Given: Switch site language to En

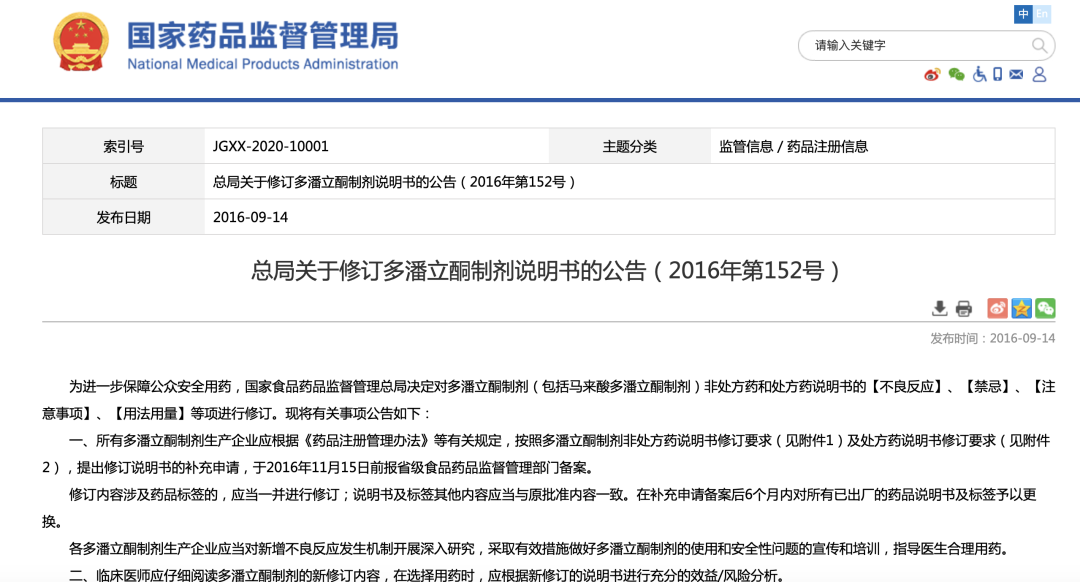Looking at the screenshot, I should point(1042,14).
